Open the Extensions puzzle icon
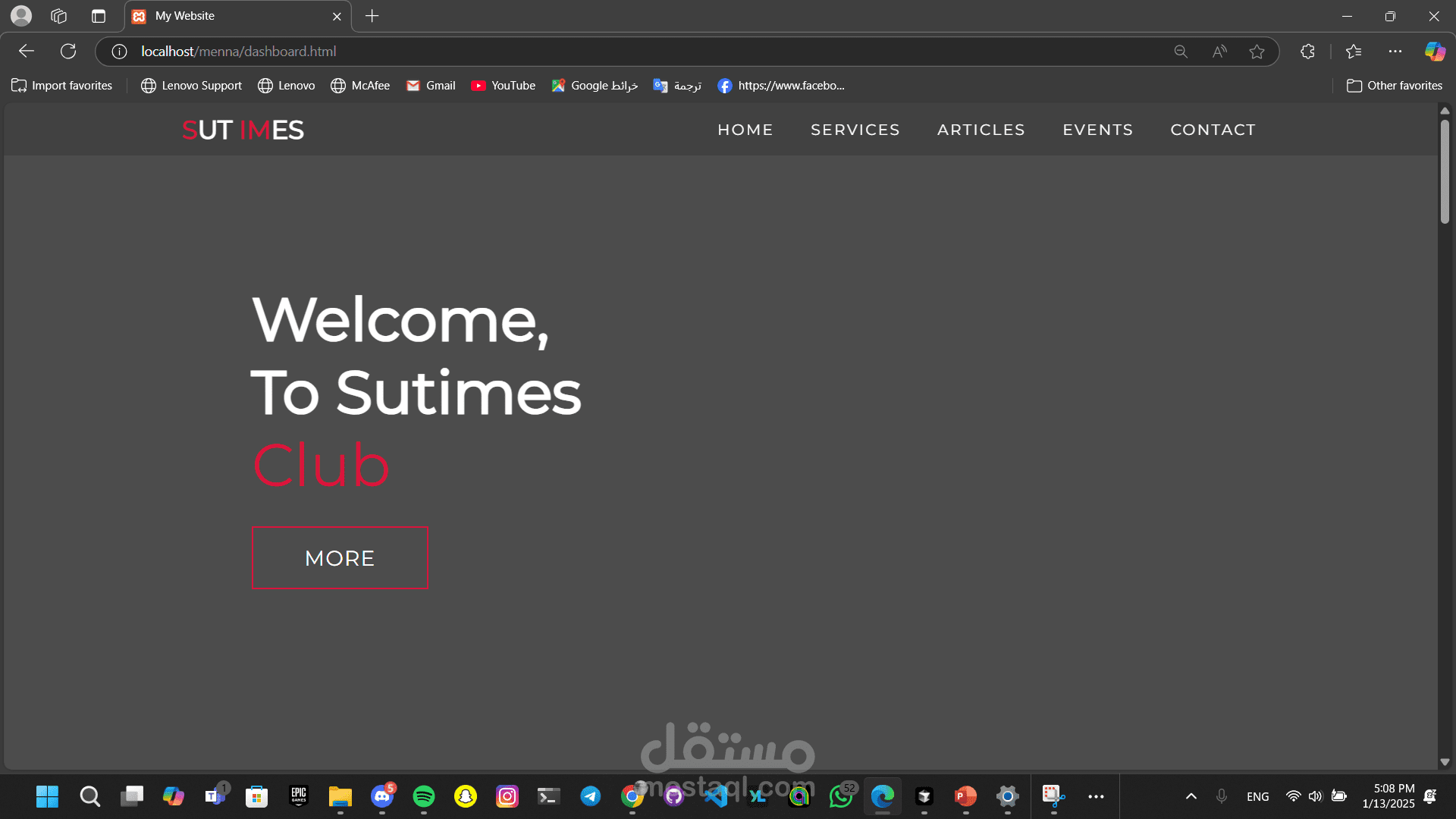Viewport: 1456px width, 819px height. click(x=1307, y=52)
